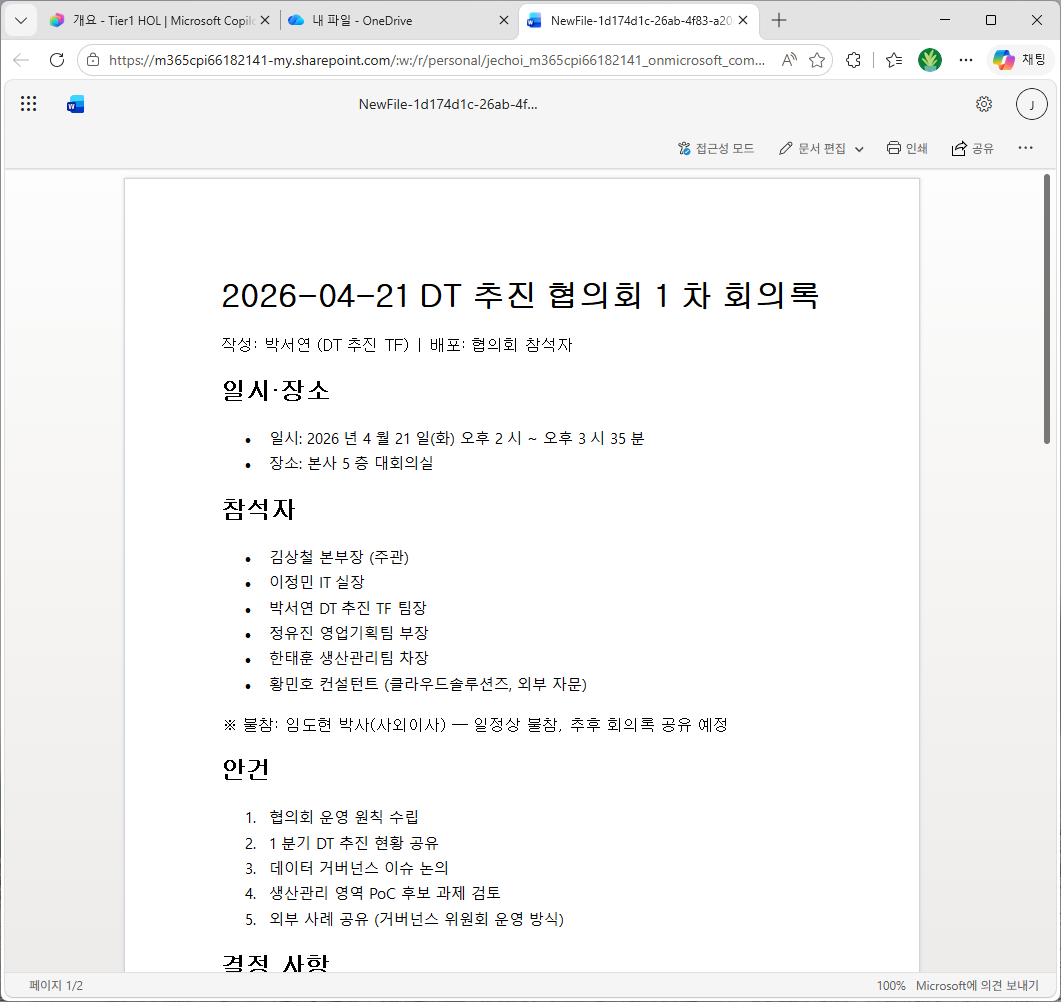The height and width of the screenshot is (1002, 1061).
Task: Open the Microsoft 365 app launcher grid
Action: [28, 104]
